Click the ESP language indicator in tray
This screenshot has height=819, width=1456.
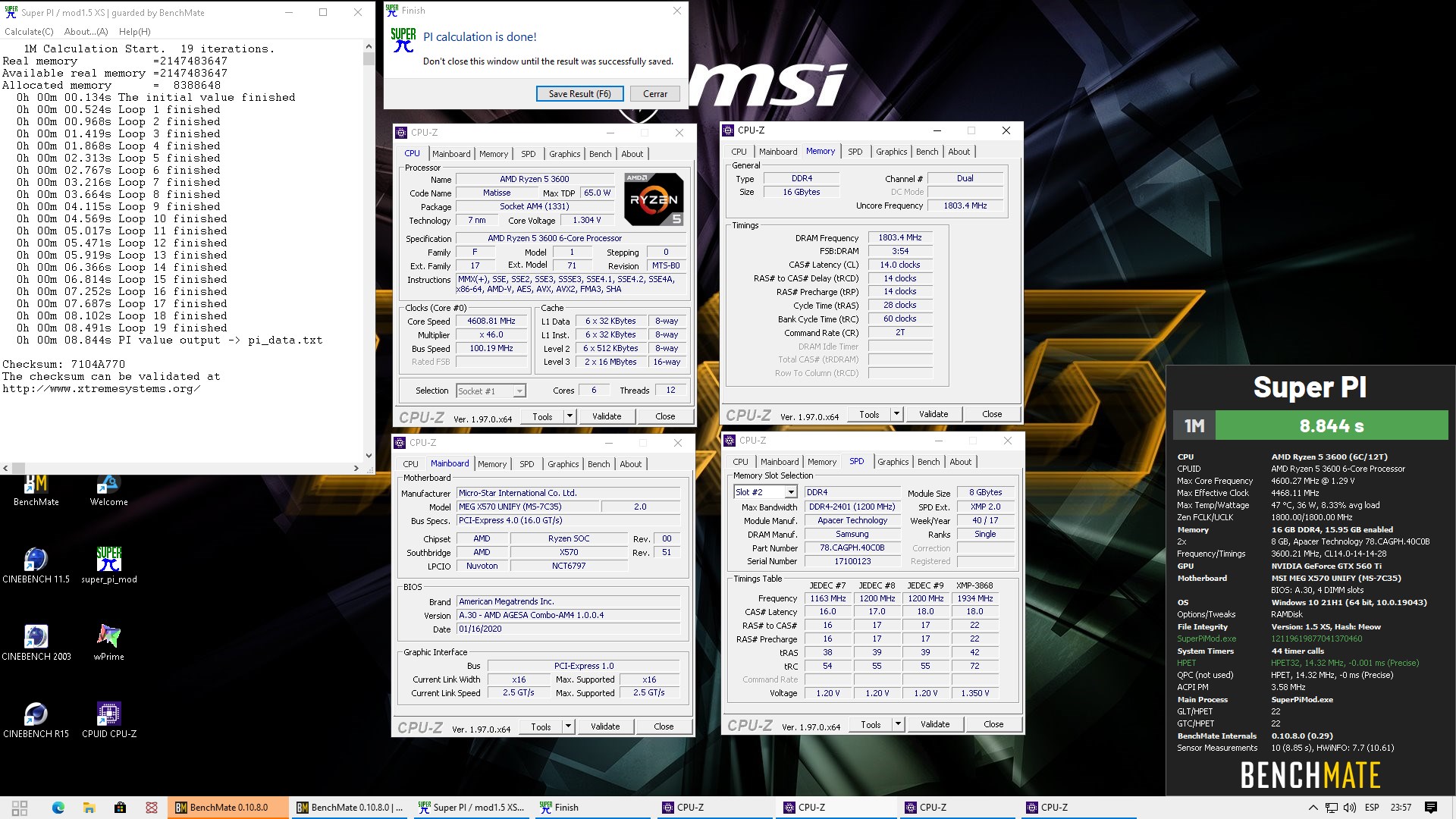[1372, 808]
